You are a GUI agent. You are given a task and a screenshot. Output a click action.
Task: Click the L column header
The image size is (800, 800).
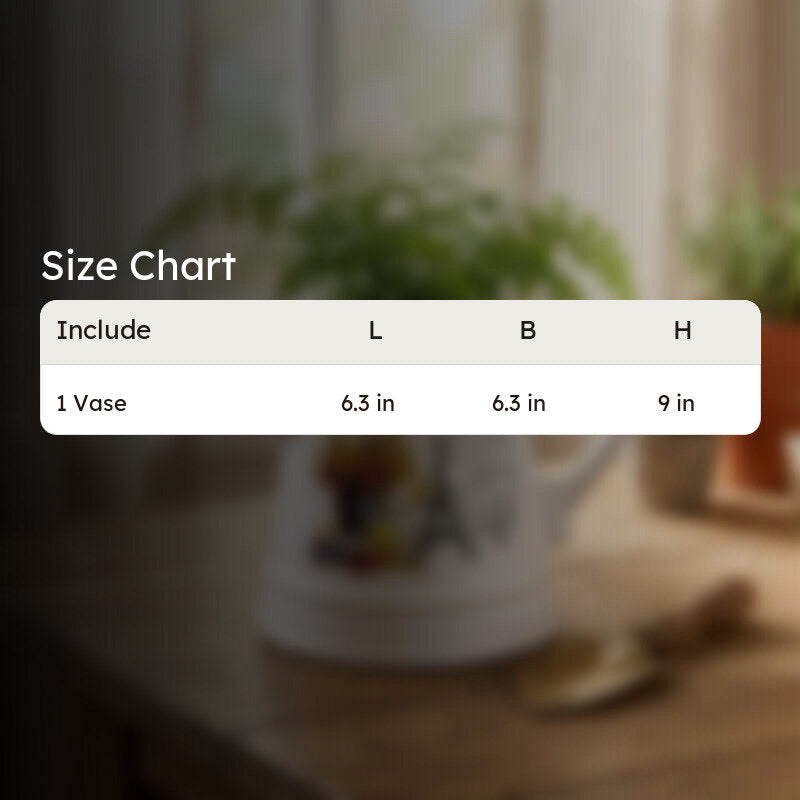[376, 331]
